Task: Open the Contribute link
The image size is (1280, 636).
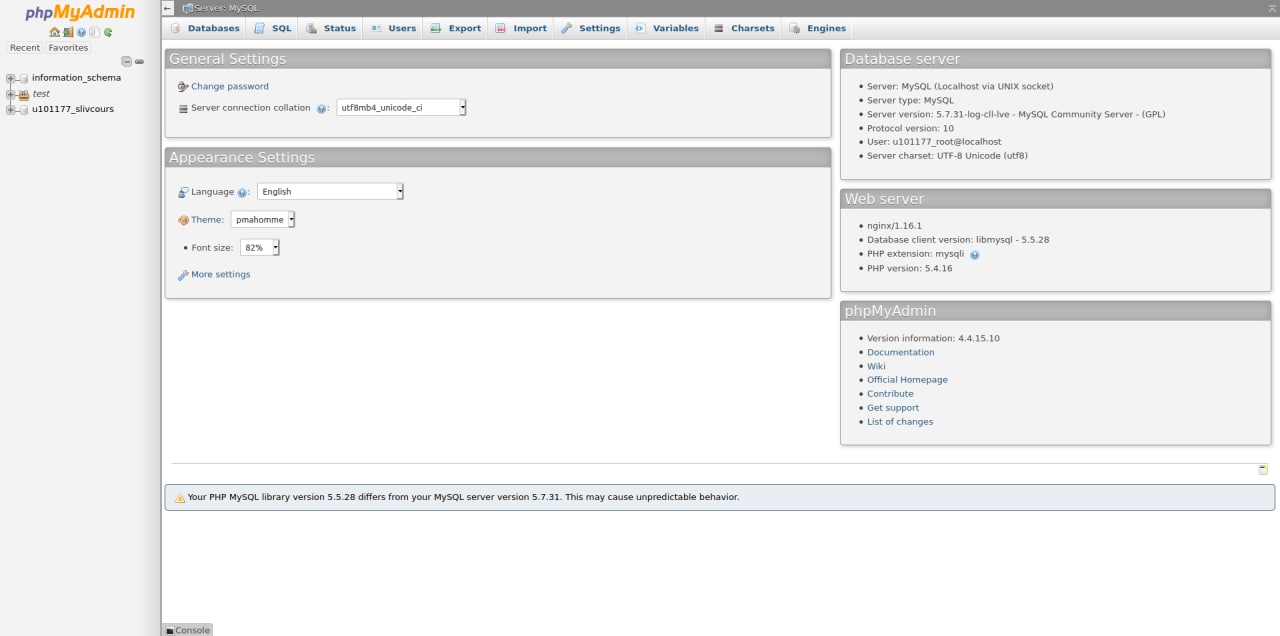Action: [890, 394]
